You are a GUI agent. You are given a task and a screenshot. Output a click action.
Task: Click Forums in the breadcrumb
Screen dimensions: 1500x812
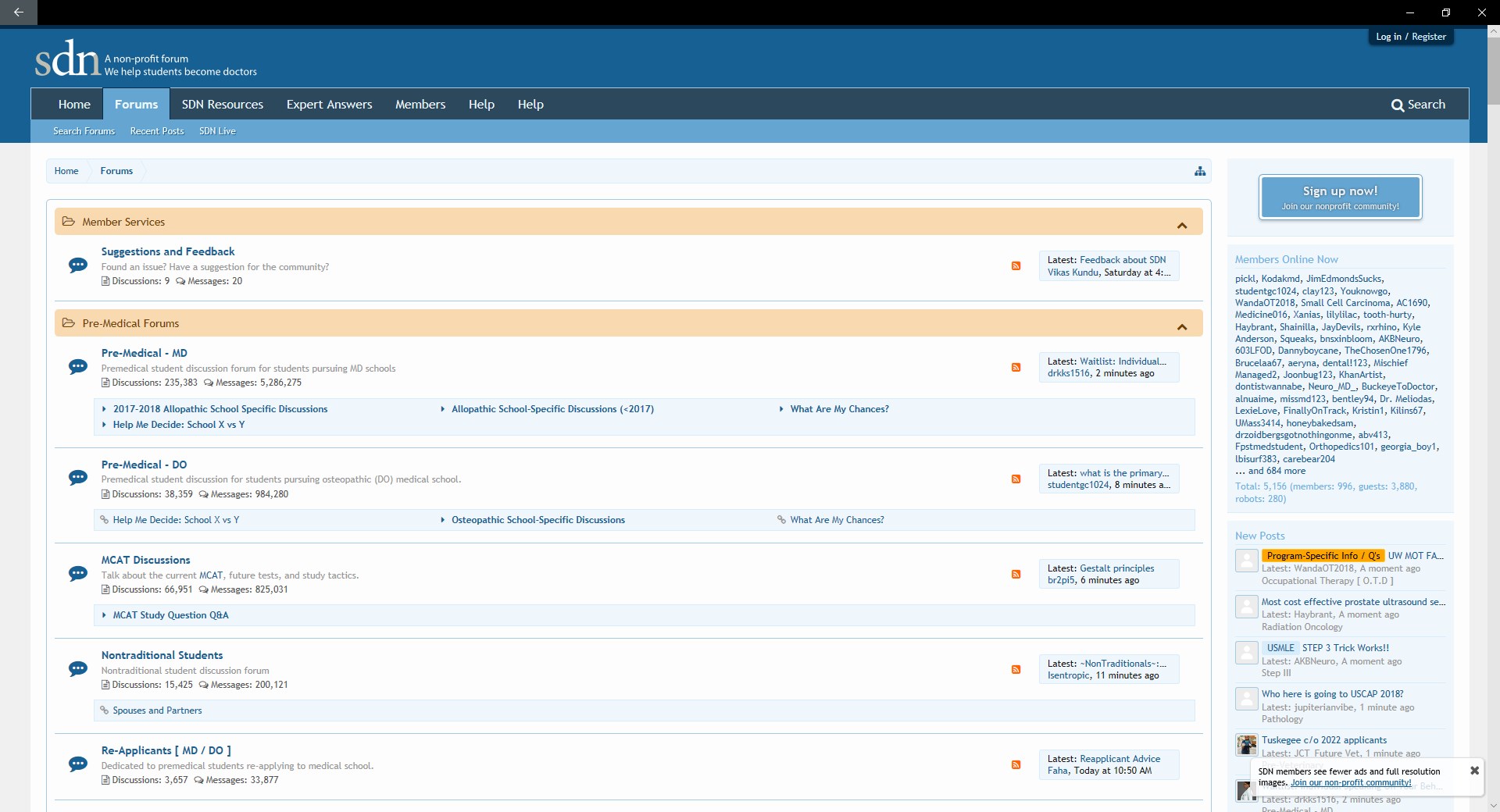click(116, 171)
